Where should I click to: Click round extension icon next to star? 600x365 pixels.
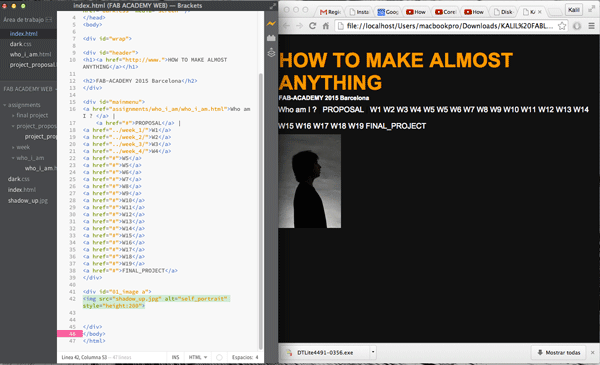[577, 26]
